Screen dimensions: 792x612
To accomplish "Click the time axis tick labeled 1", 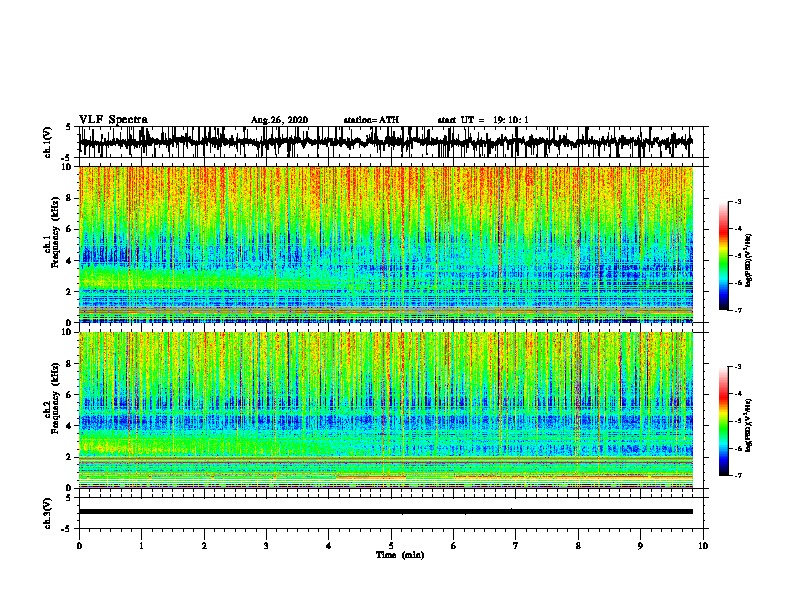I will click(x=141, y=546).
